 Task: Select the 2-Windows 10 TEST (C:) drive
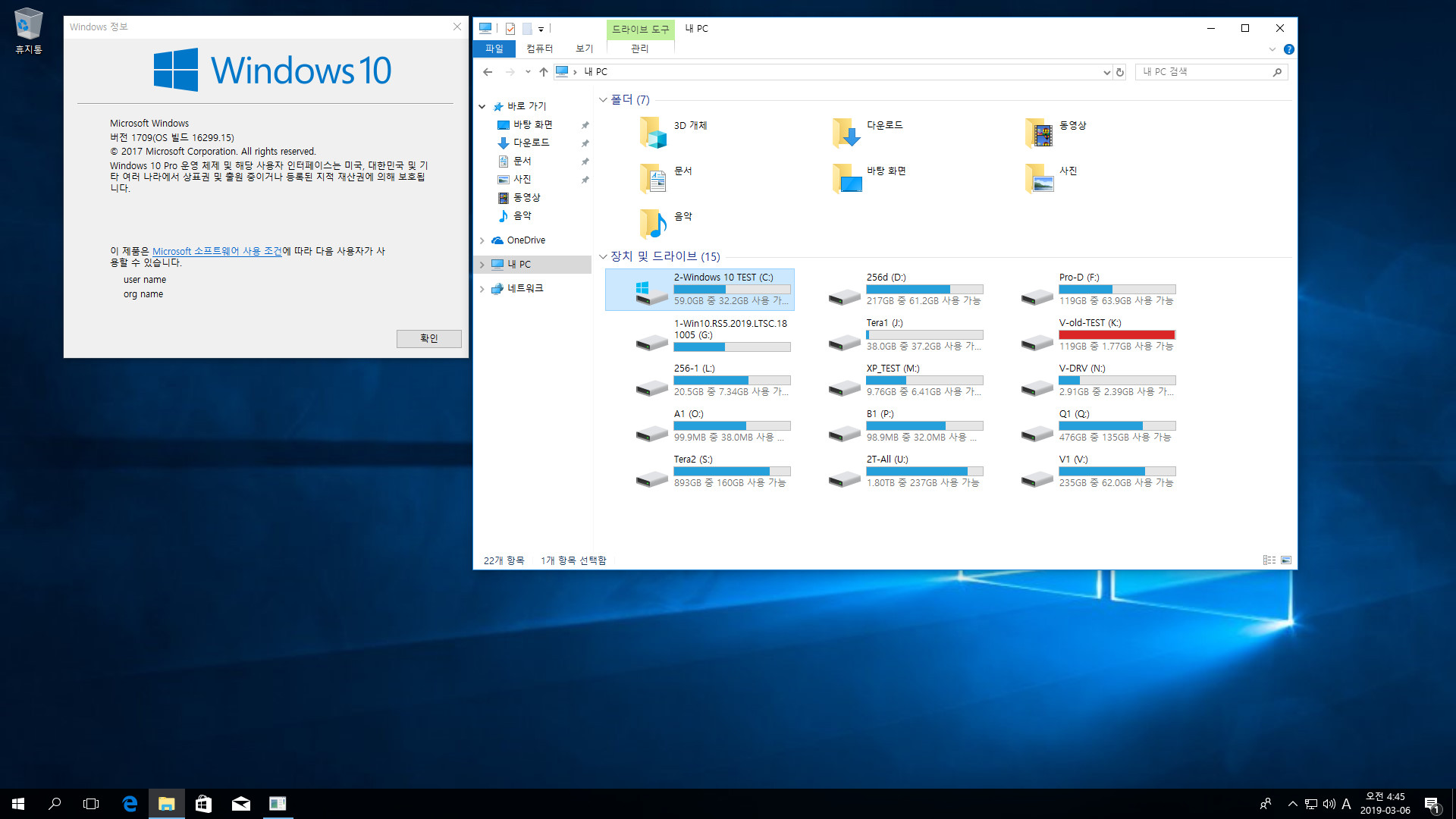[x=700, y=290]
